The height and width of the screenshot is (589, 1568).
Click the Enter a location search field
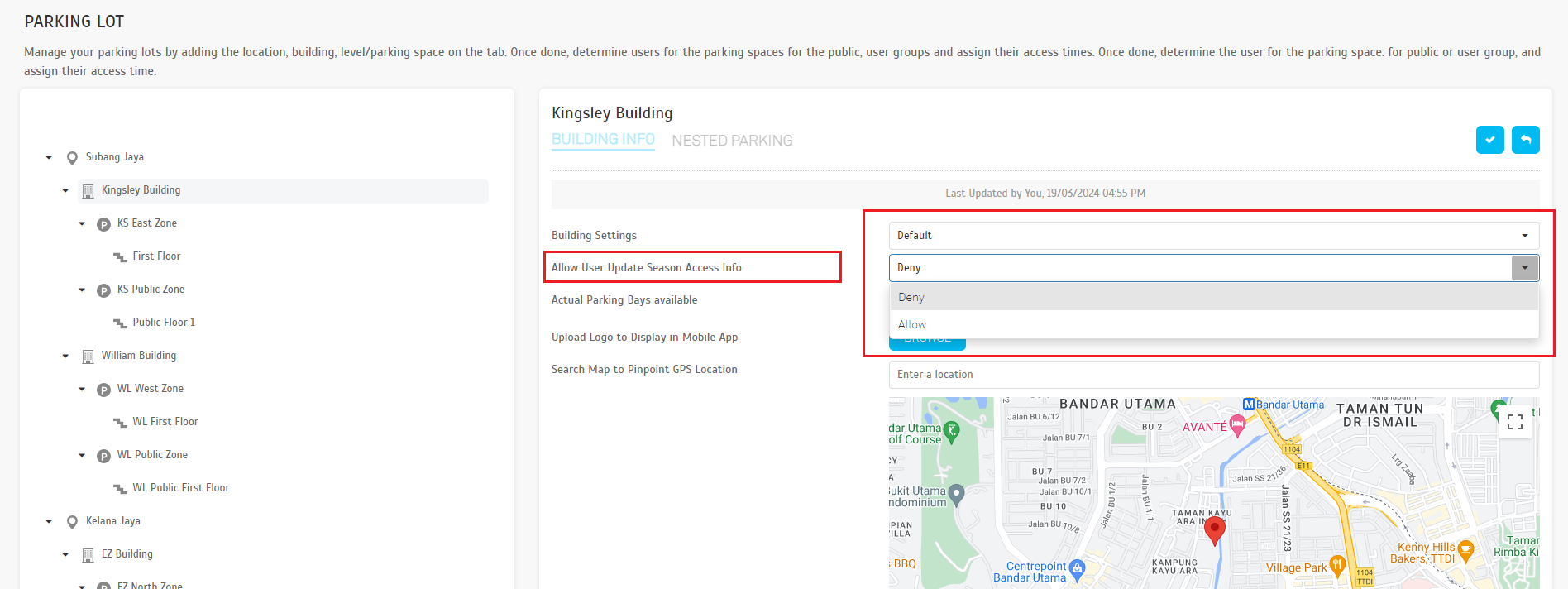pos(1213,375)
